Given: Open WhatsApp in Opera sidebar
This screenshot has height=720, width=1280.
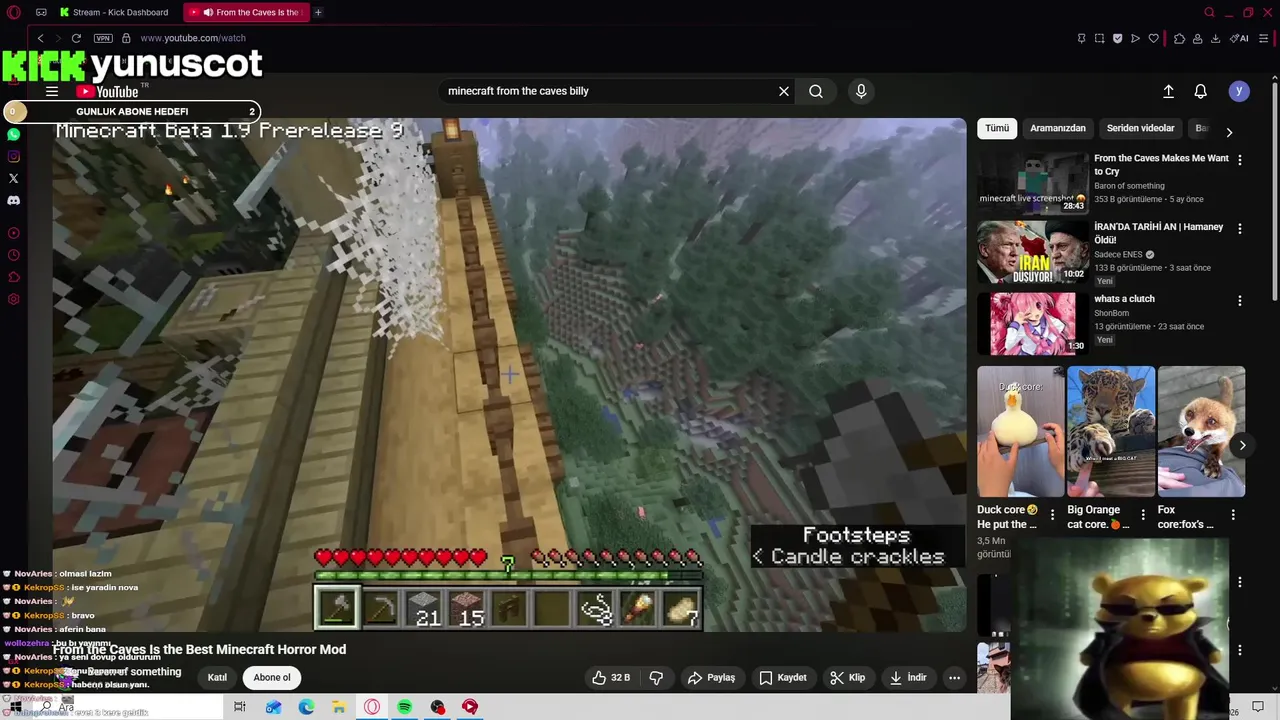Looking at the screenshot, I should (13, 134).
